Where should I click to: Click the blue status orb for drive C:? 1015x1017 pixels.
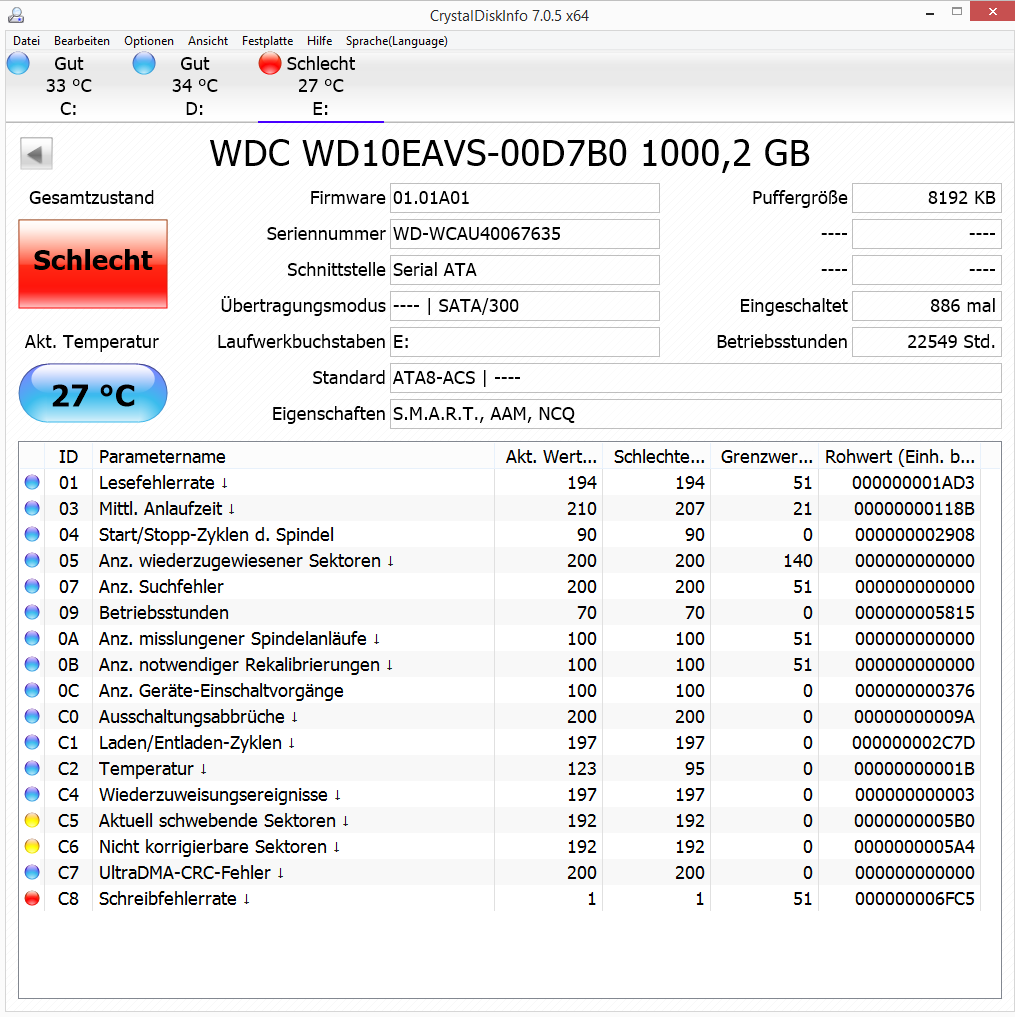point(18,64)
